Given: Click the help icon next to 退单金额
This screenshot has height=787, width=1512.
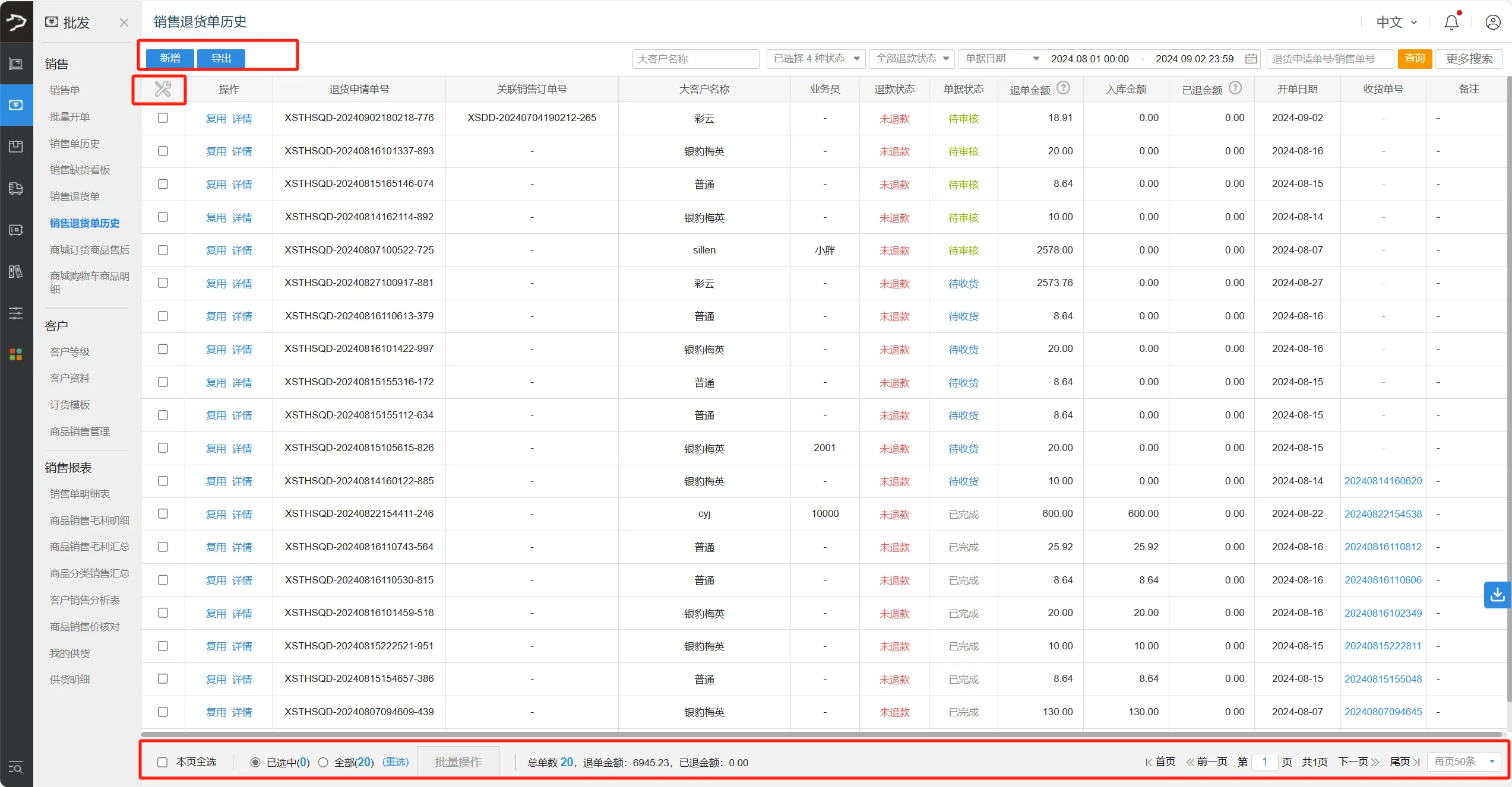Looking at the screenshot, I should (1064, 88).
